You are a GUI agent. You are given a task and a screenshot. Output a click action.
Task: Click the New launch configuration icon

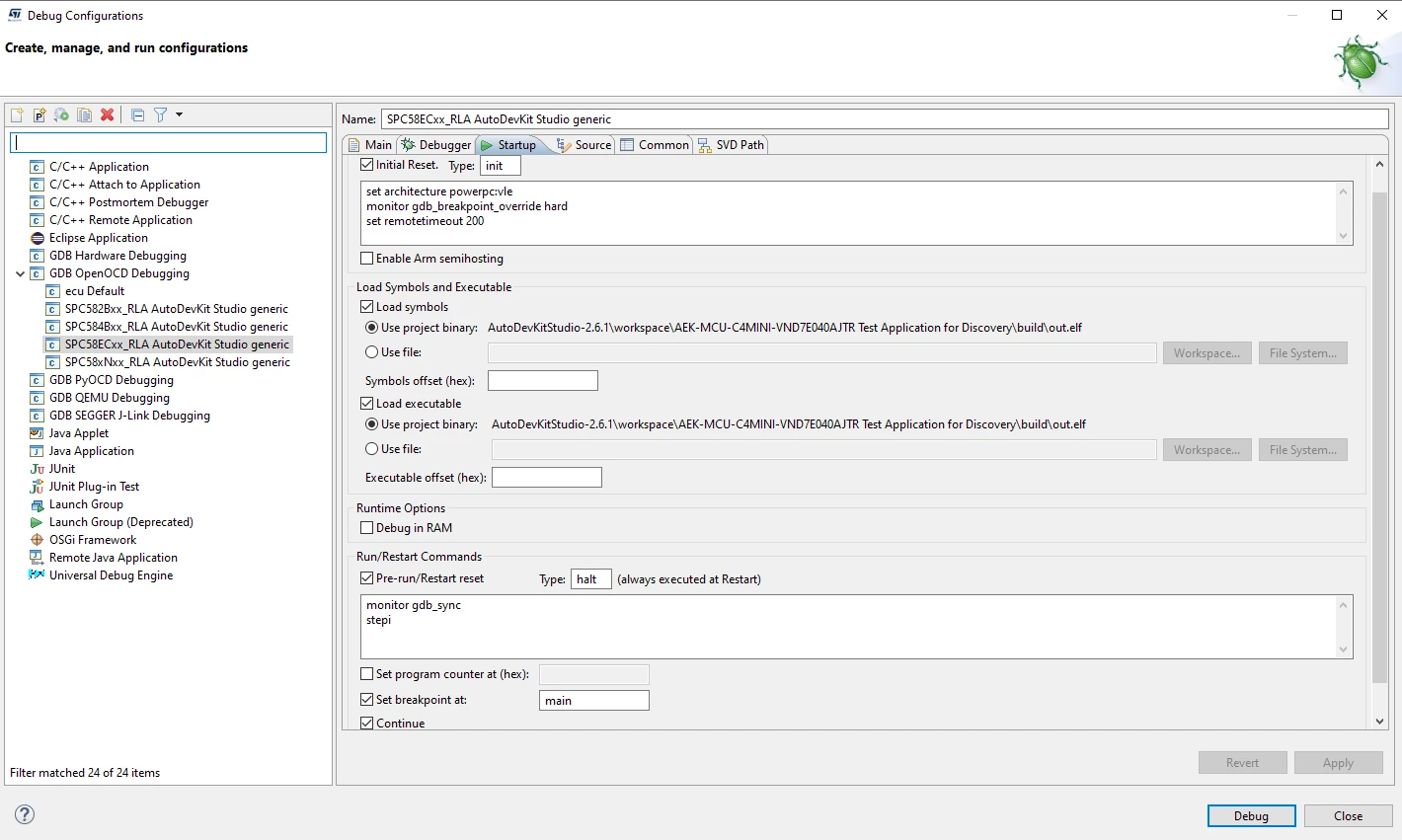[x=17, y=115]
